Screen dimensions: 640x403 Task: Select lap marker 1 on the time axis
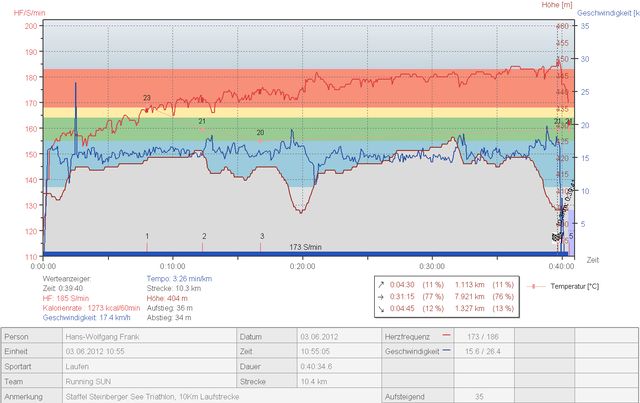(147, 237)
